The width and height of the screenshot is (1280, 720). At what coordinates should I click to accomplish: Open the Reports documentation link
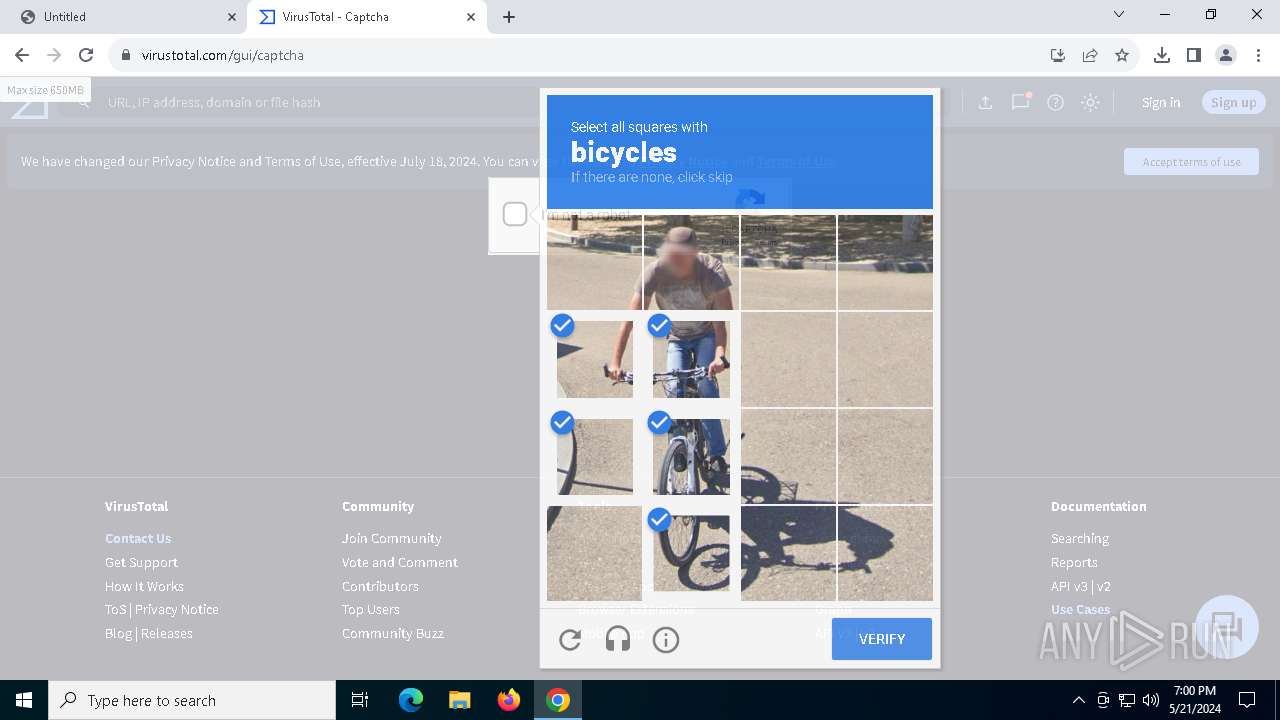(x=1074, y=562)
